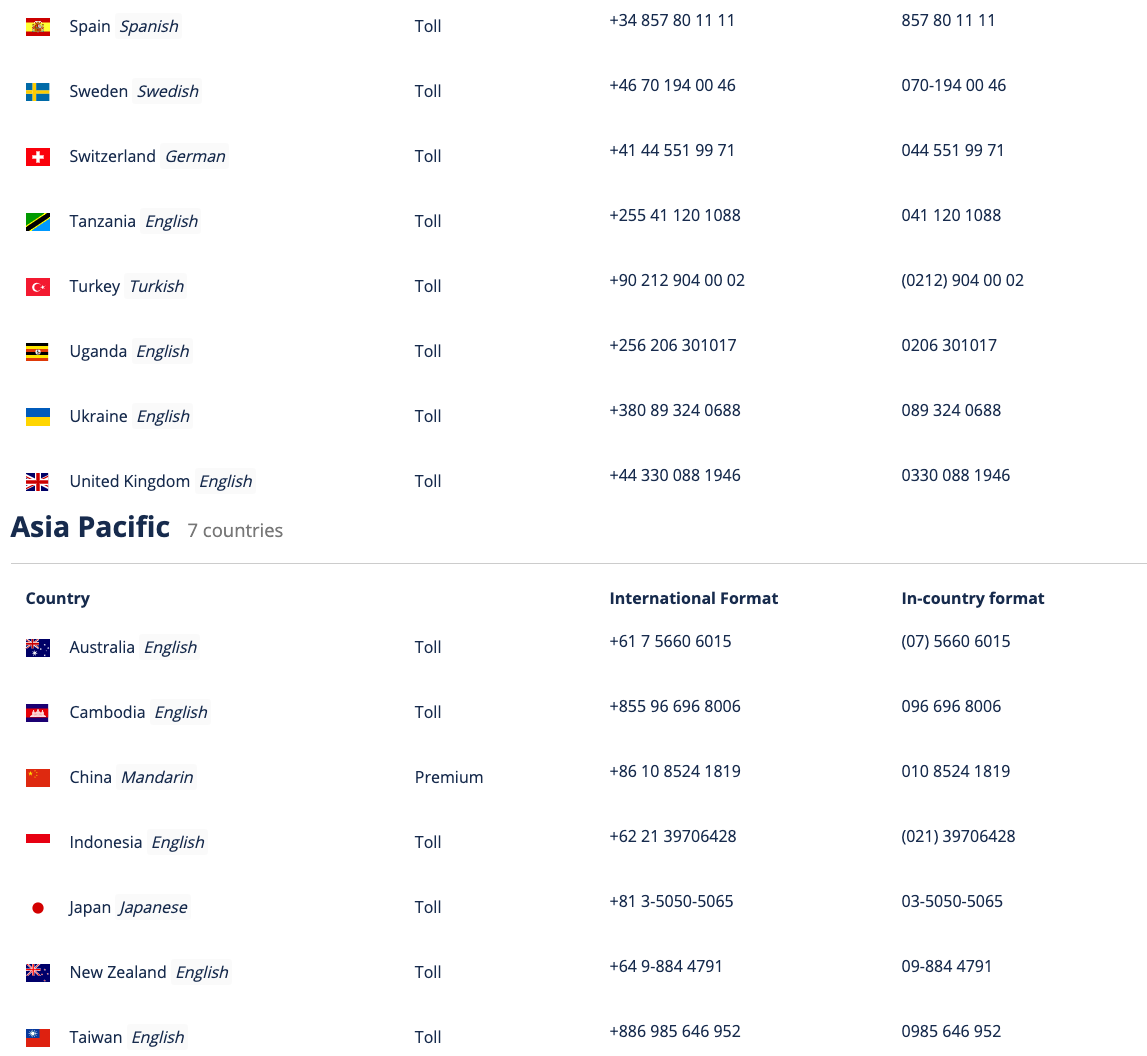The width and height of the screenshot is (1147, 1056).
Task: Click the Taiwan flag icon
Action: [37, 1038]
